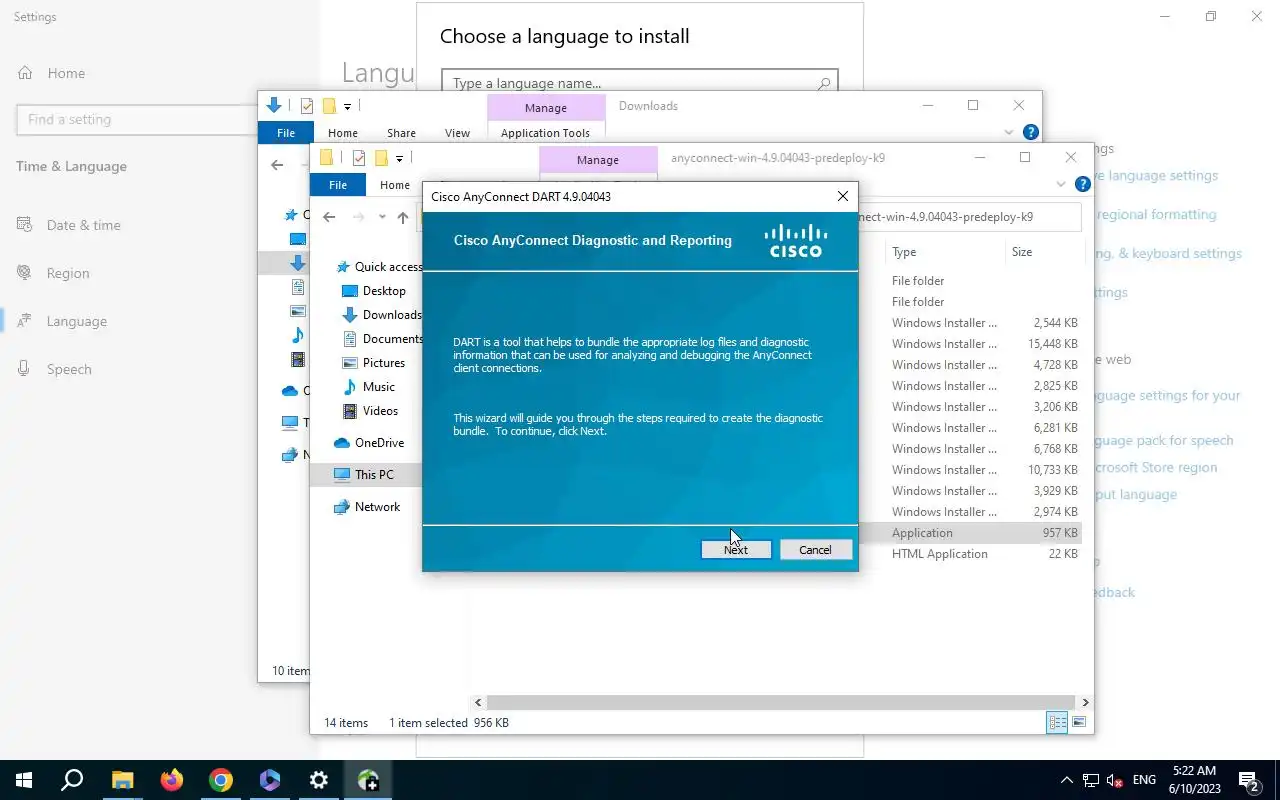Select Application Tools tab in Downloads window
1280x800 pixels.
(x=546, y=133)
